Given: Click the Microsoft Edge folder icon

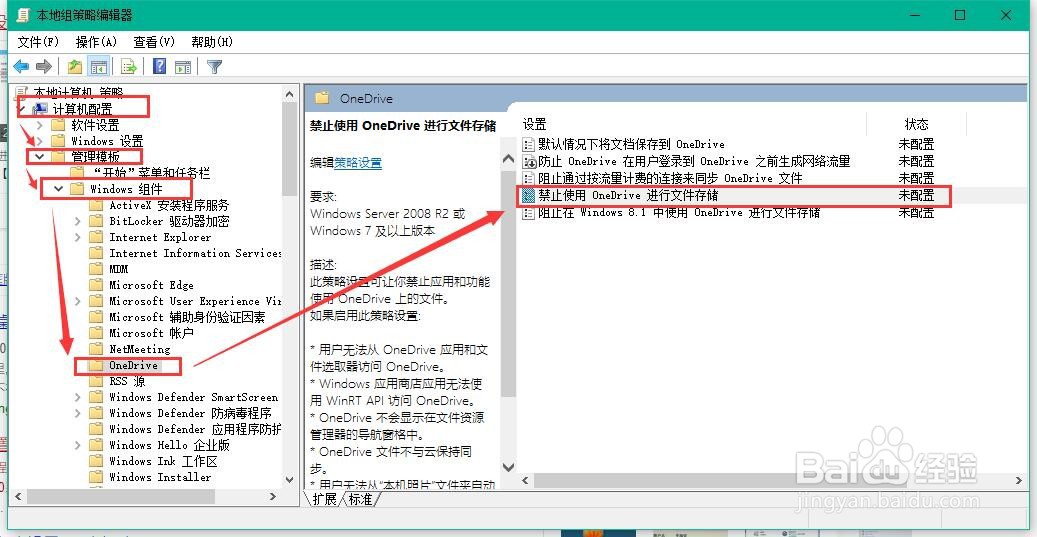Looking at the screenshot, I should pyautogui.click(x=97, y=285).
